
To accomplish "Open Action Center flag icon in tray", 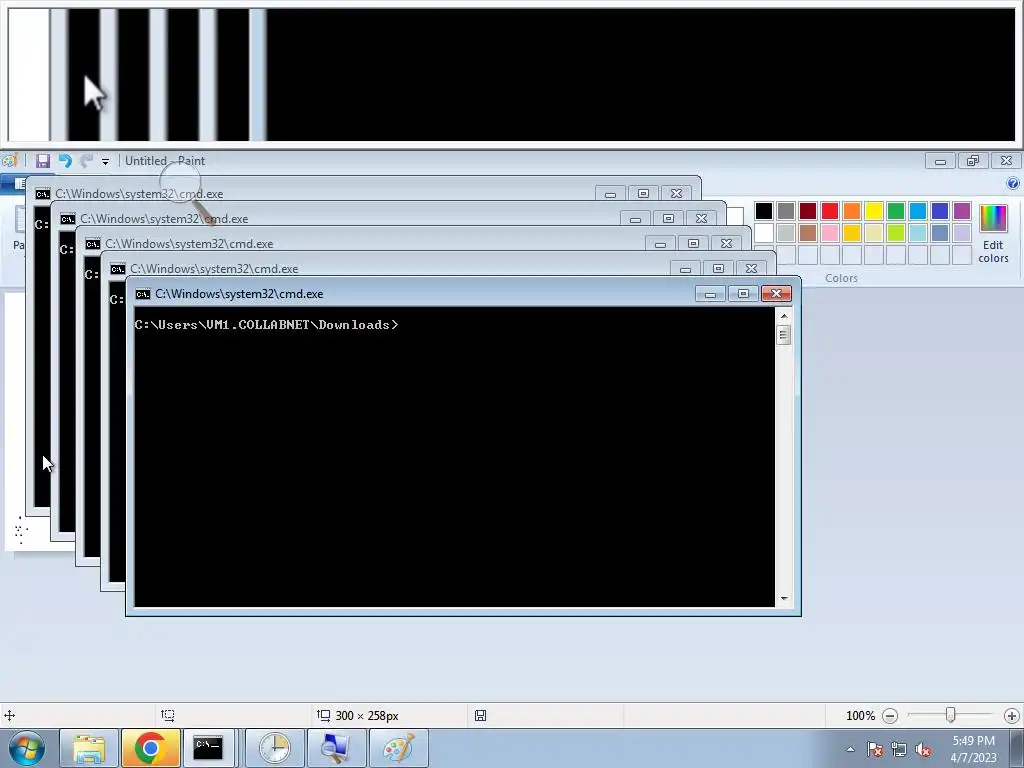I will coord(874,749).
